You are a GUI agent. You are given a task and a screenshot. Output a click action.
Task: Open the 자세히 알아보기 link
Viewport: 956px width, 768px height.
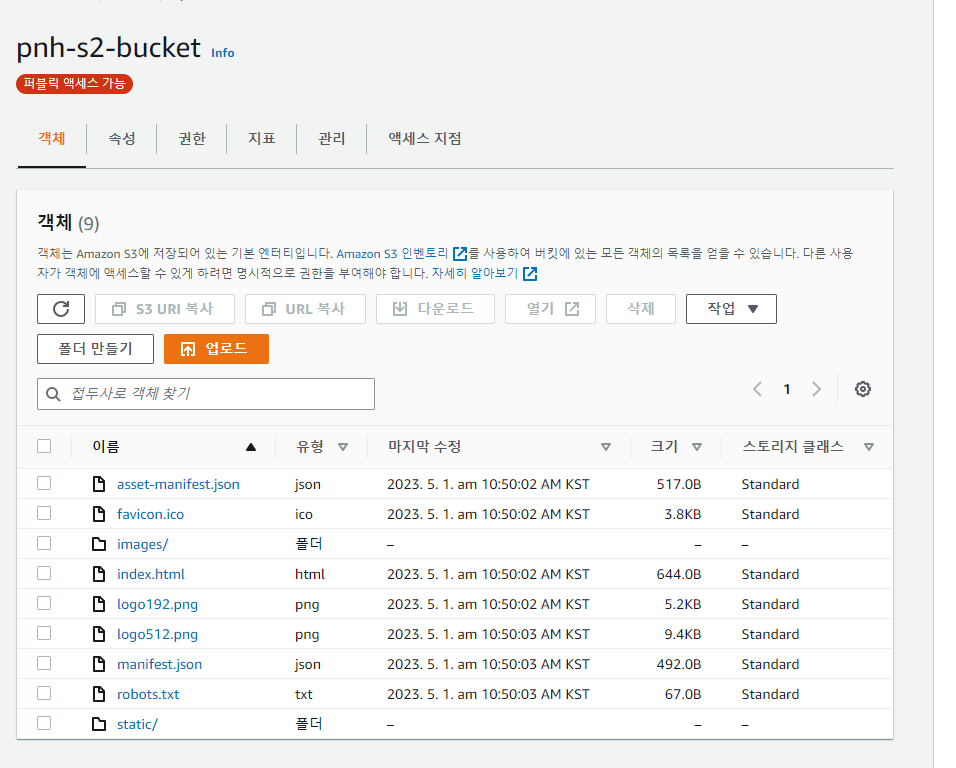[x=475, y=274]
